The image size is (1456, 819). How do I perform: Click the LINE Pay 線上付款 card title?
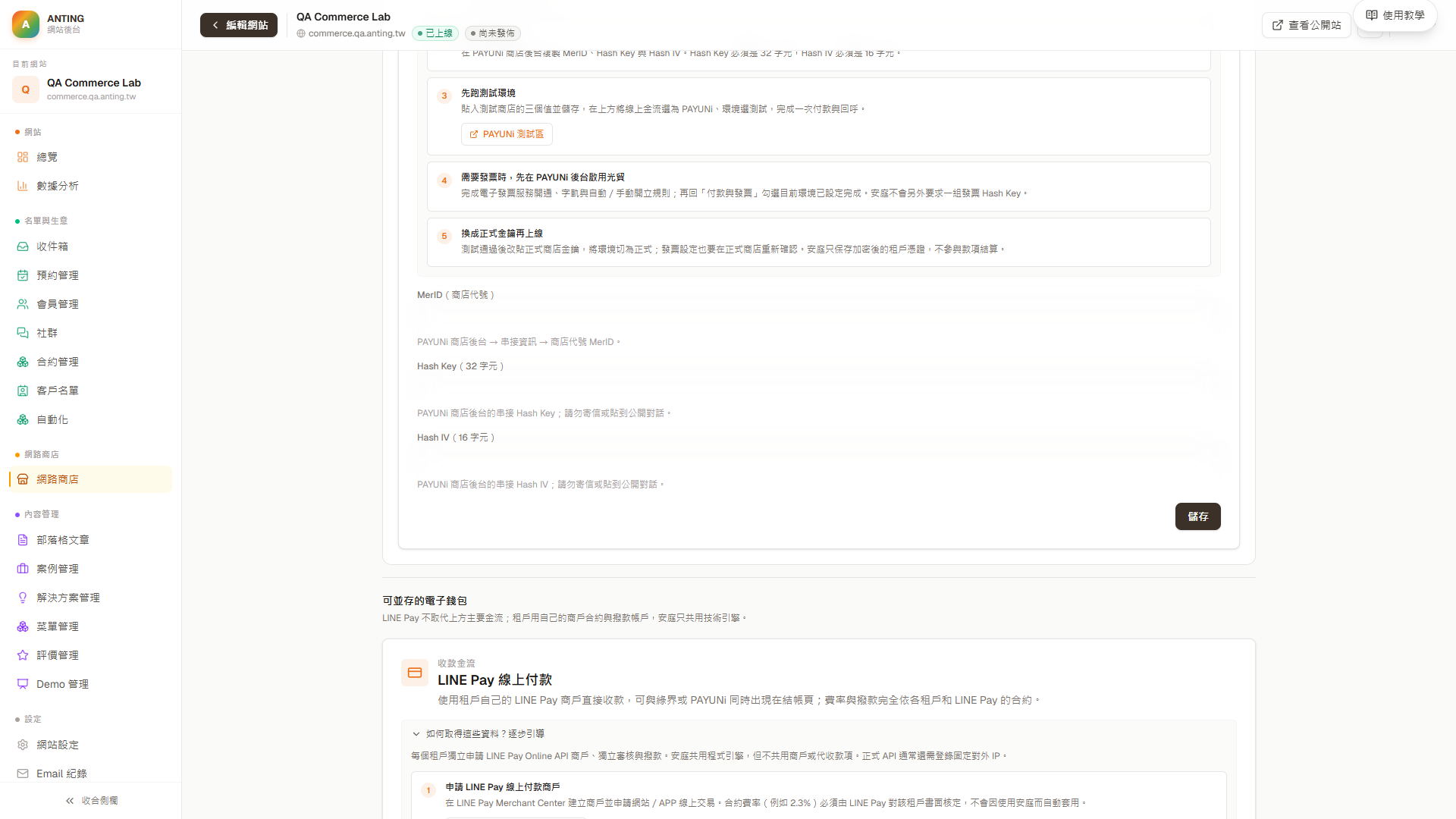pos(494,680)
